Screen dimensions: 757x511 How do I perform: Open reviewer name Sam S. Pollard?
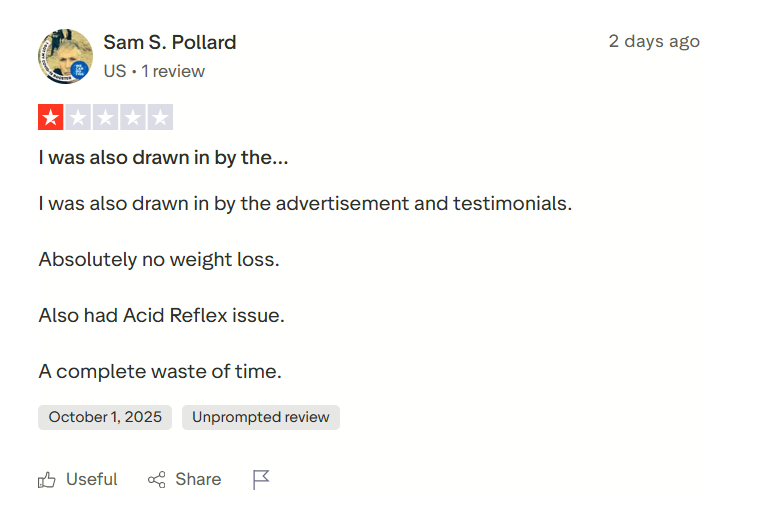[x=170, y=42]
